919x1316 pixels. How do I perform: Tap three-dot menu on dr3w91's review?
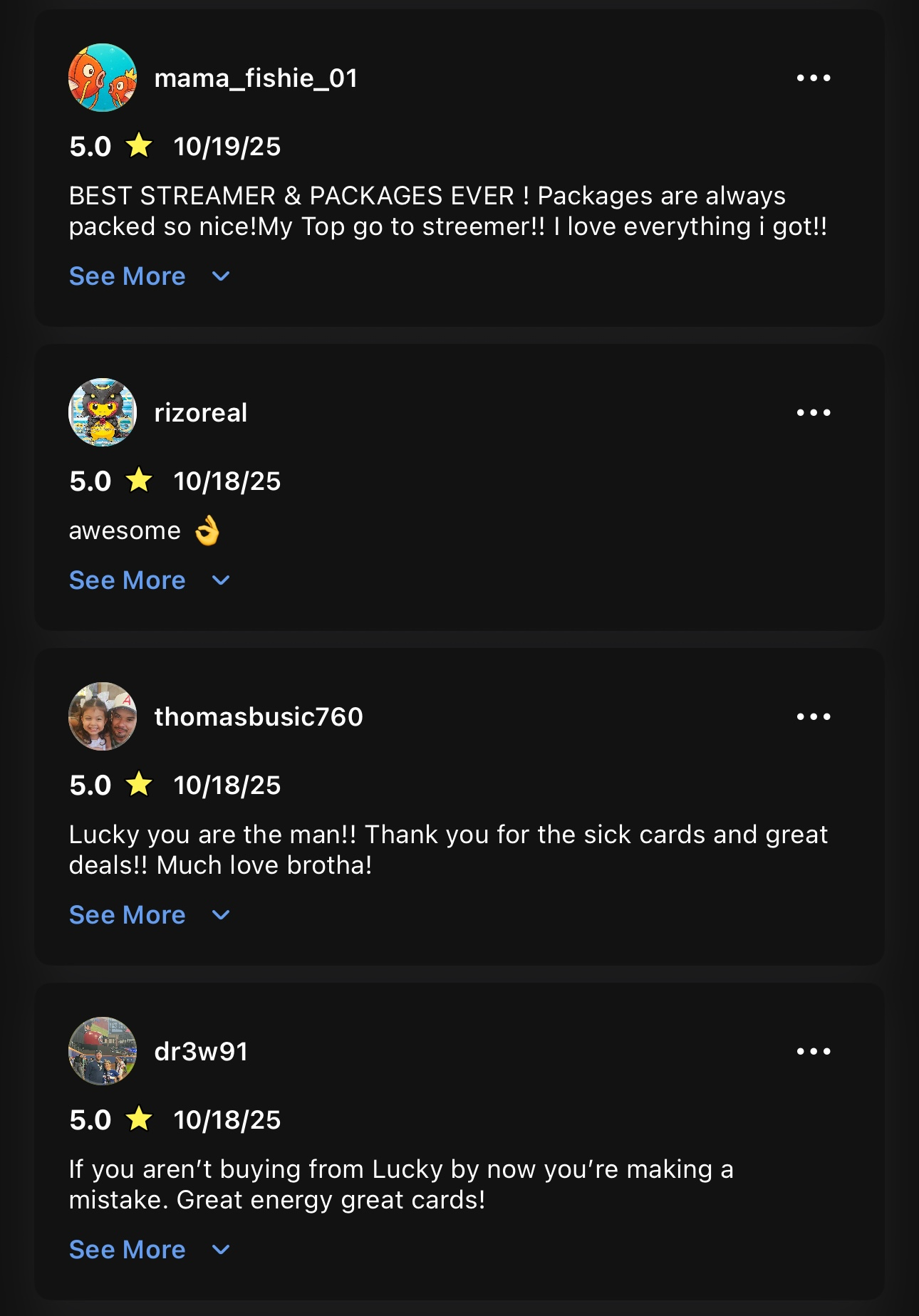coord(814,1051)
